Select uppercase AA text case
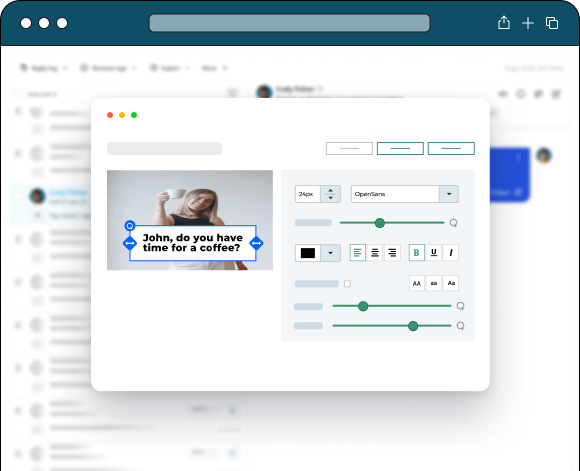This screenshot has height=471, width=580. (417, 283)
